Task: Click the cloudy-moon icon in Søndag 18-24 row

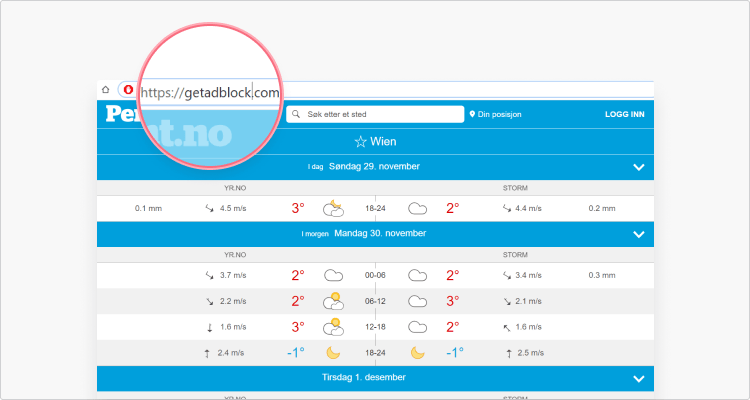Action: pos(333,208)
